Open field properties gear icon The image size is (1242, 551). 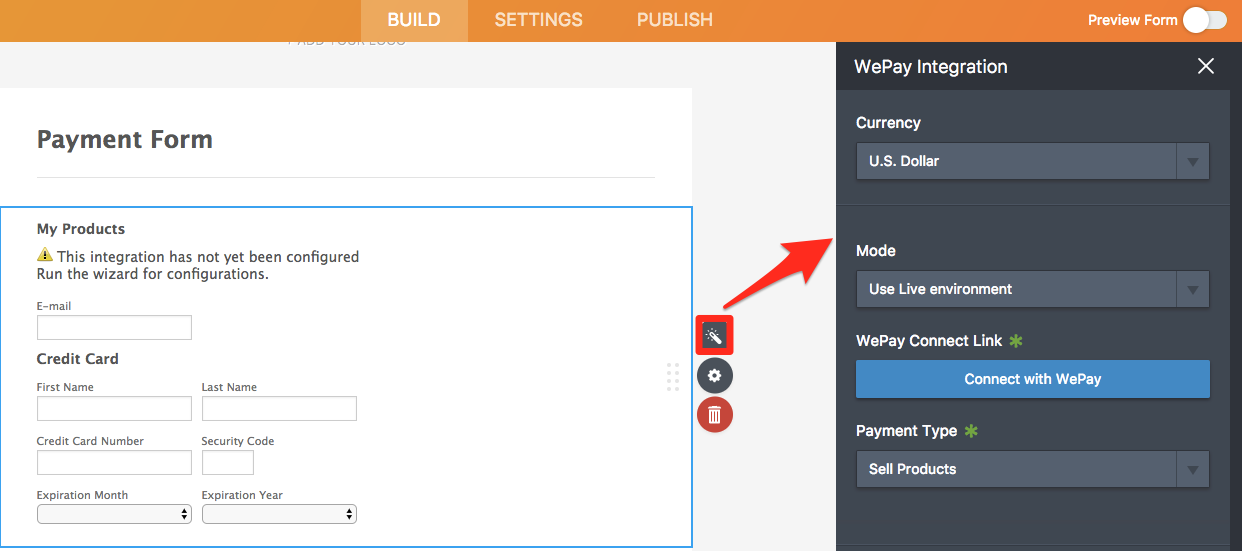(714, 376)
